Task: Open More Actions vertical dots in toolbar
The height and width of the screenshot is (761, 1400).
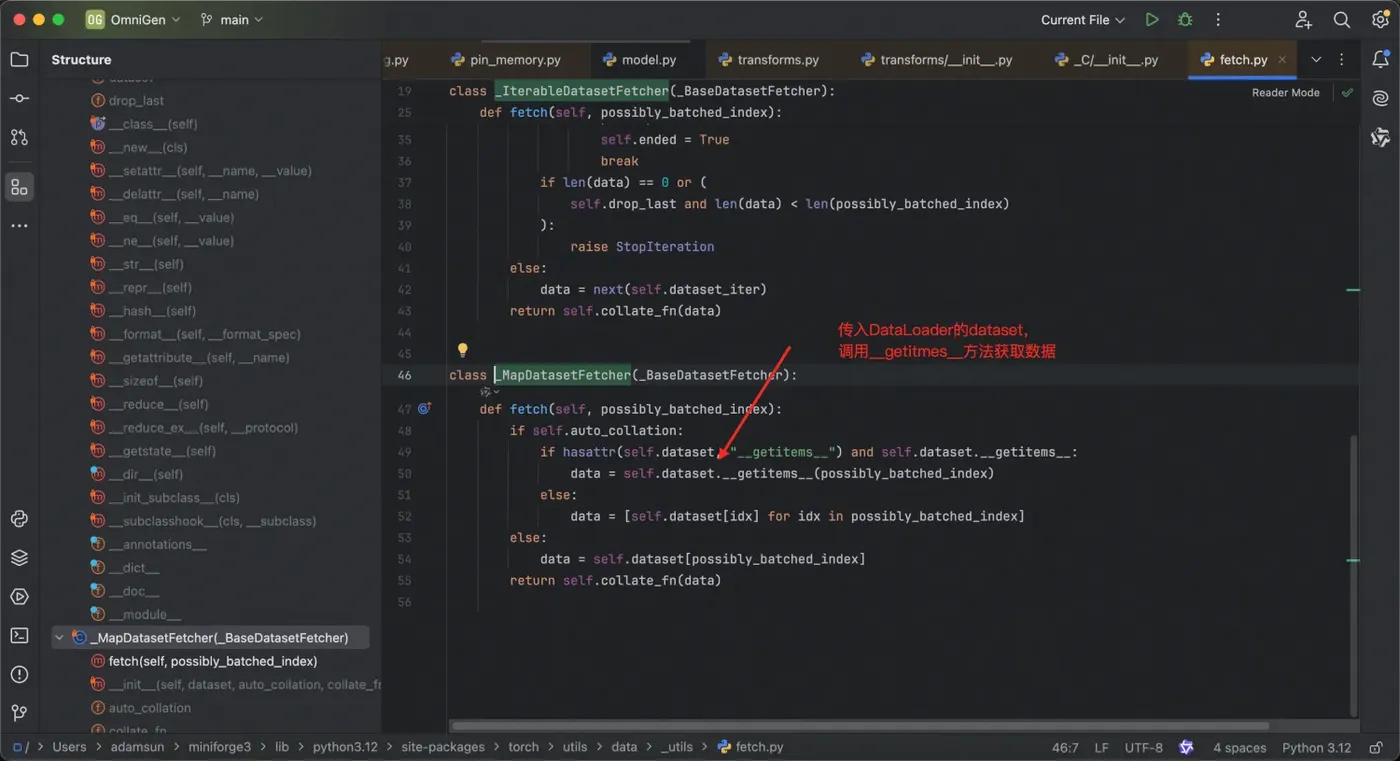Action: tap(1218, 20)
